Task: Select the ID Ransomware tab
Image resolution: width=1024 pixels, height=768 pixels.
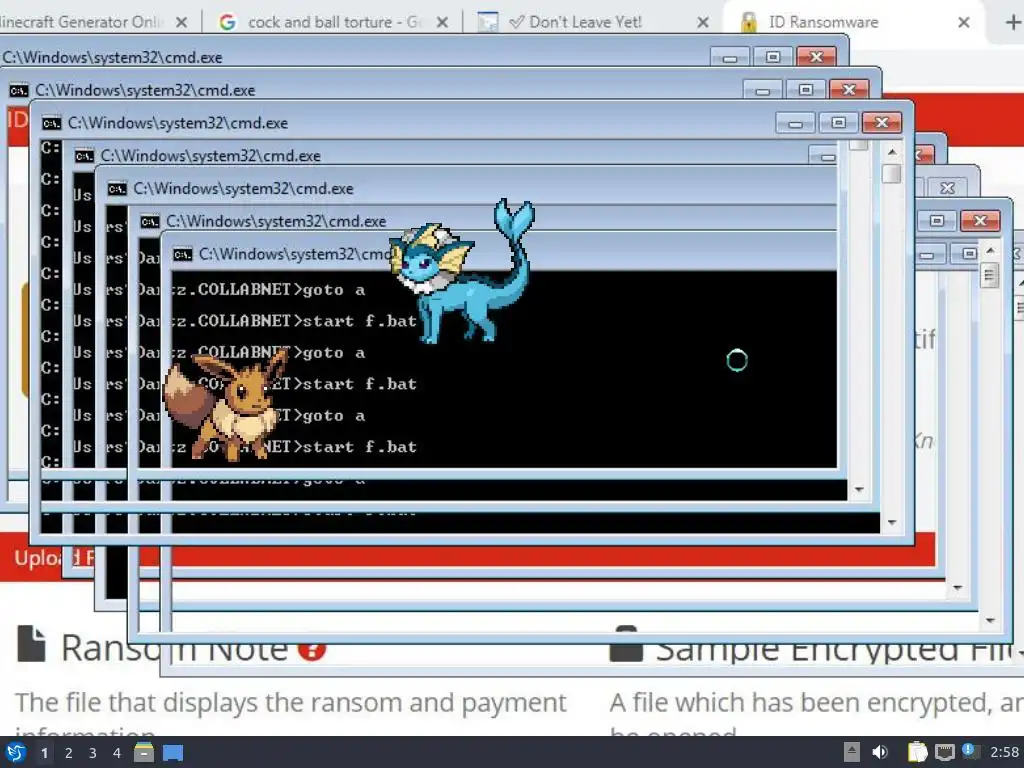Action: pos(852,22)
